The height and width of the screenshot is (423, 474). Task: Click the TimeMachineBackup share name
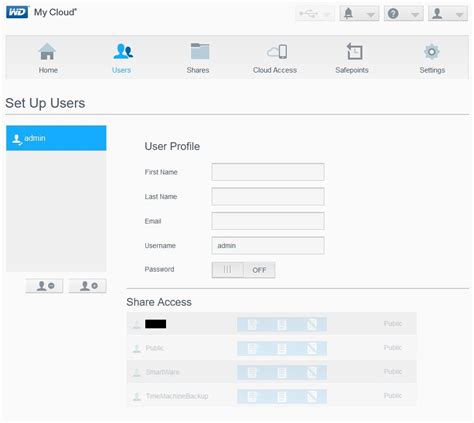[177, 396]
